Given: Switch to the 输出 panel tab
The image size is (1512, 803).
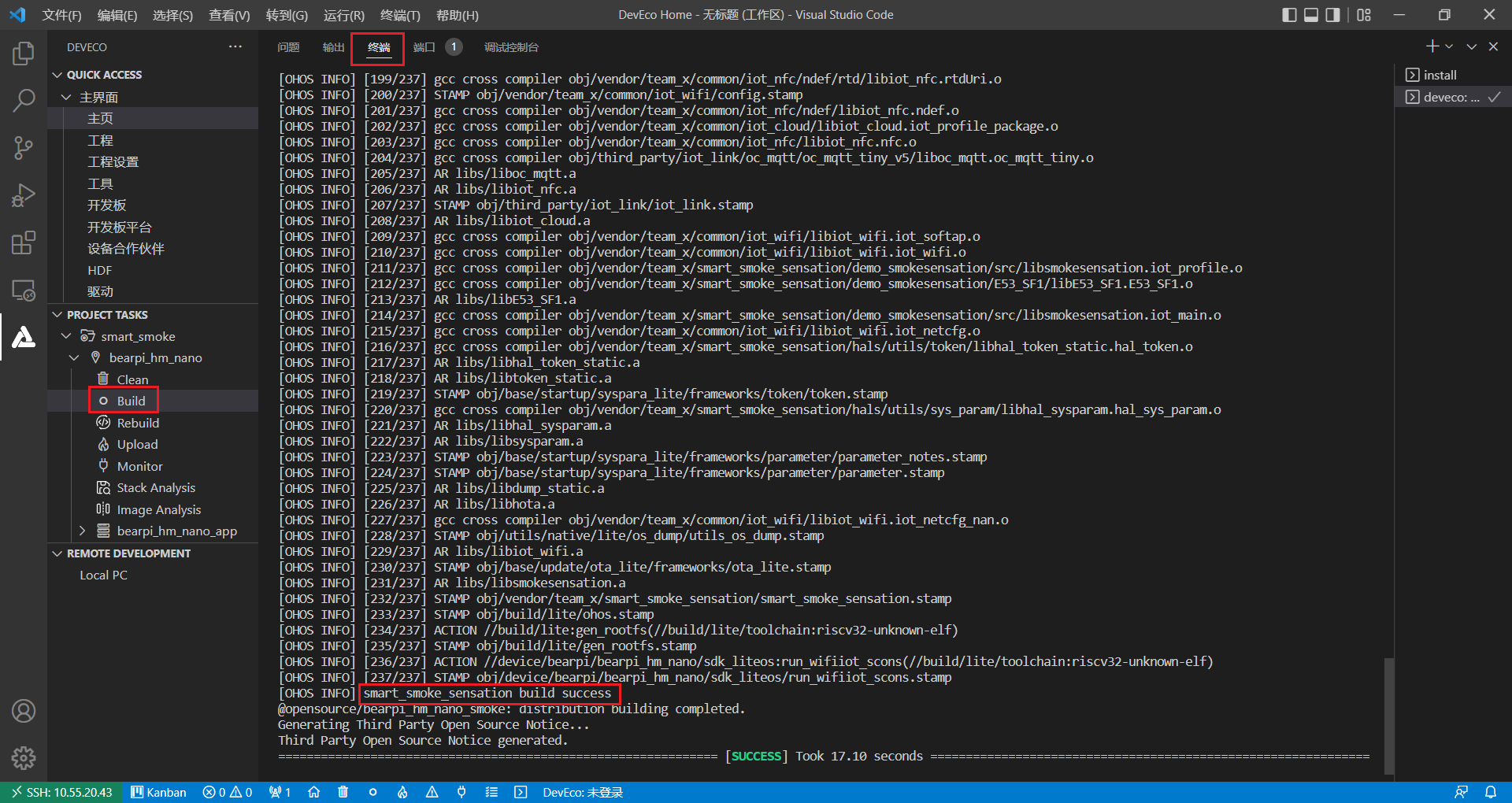Looking at the screenshot, I should click(x=333, y=47).
